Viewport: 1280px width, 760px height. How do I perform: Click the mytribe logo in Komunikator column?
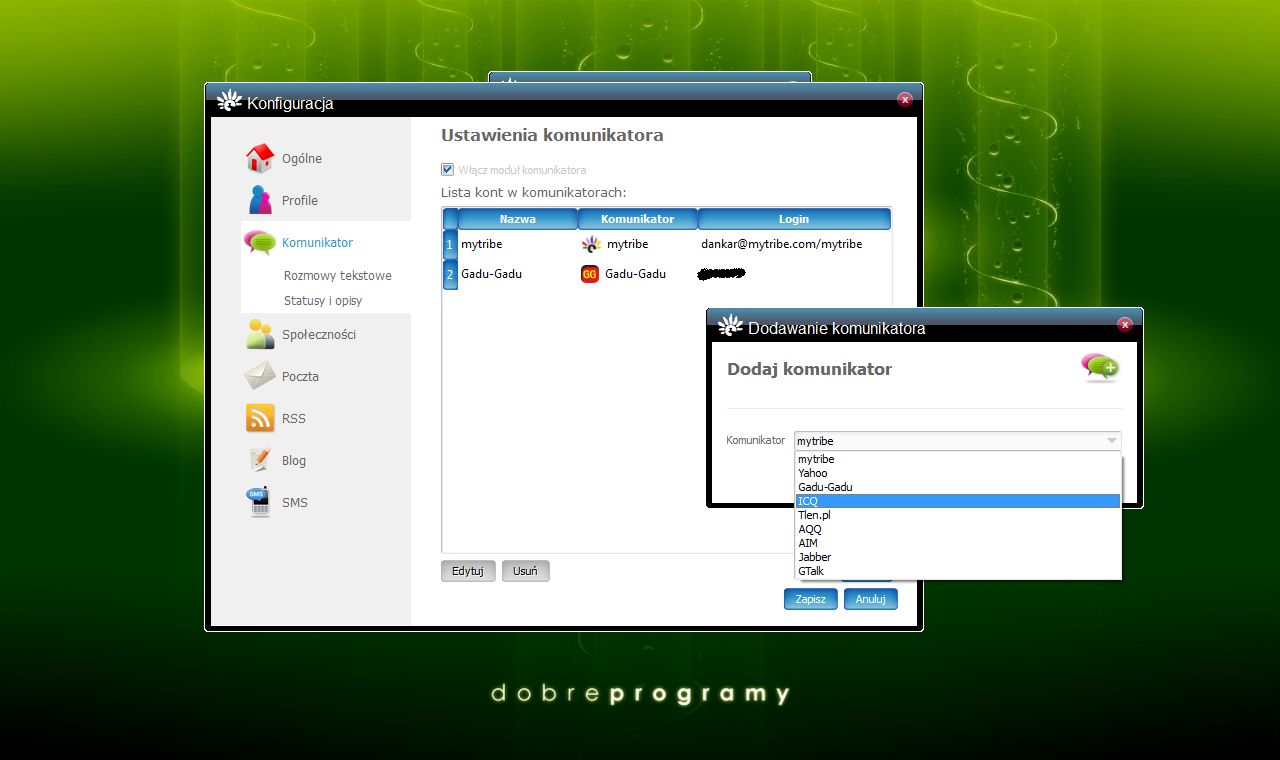[x=590, y=244]
